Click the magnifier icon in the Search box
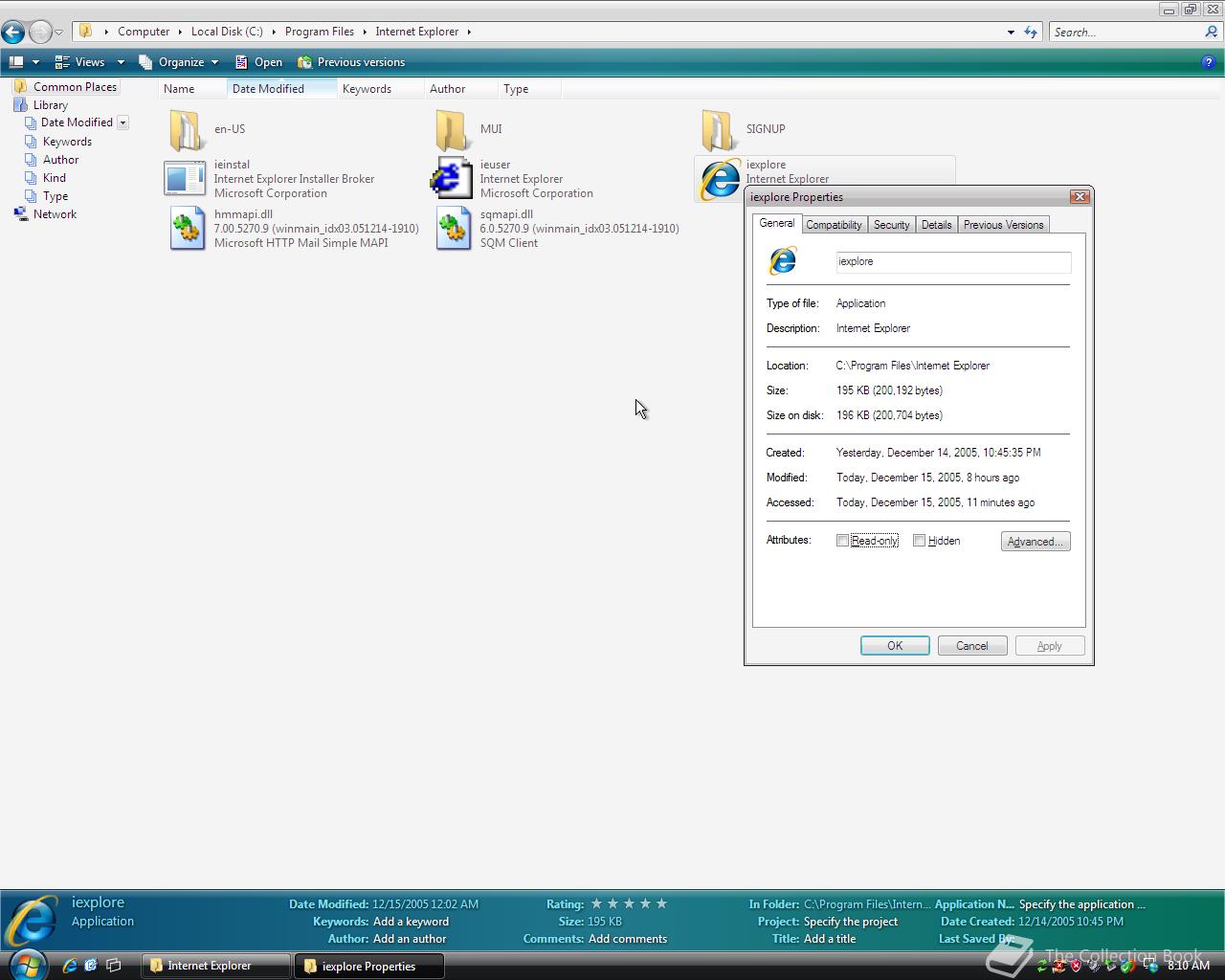This screenshot has height=980, width=1225. coord(1211,32)
